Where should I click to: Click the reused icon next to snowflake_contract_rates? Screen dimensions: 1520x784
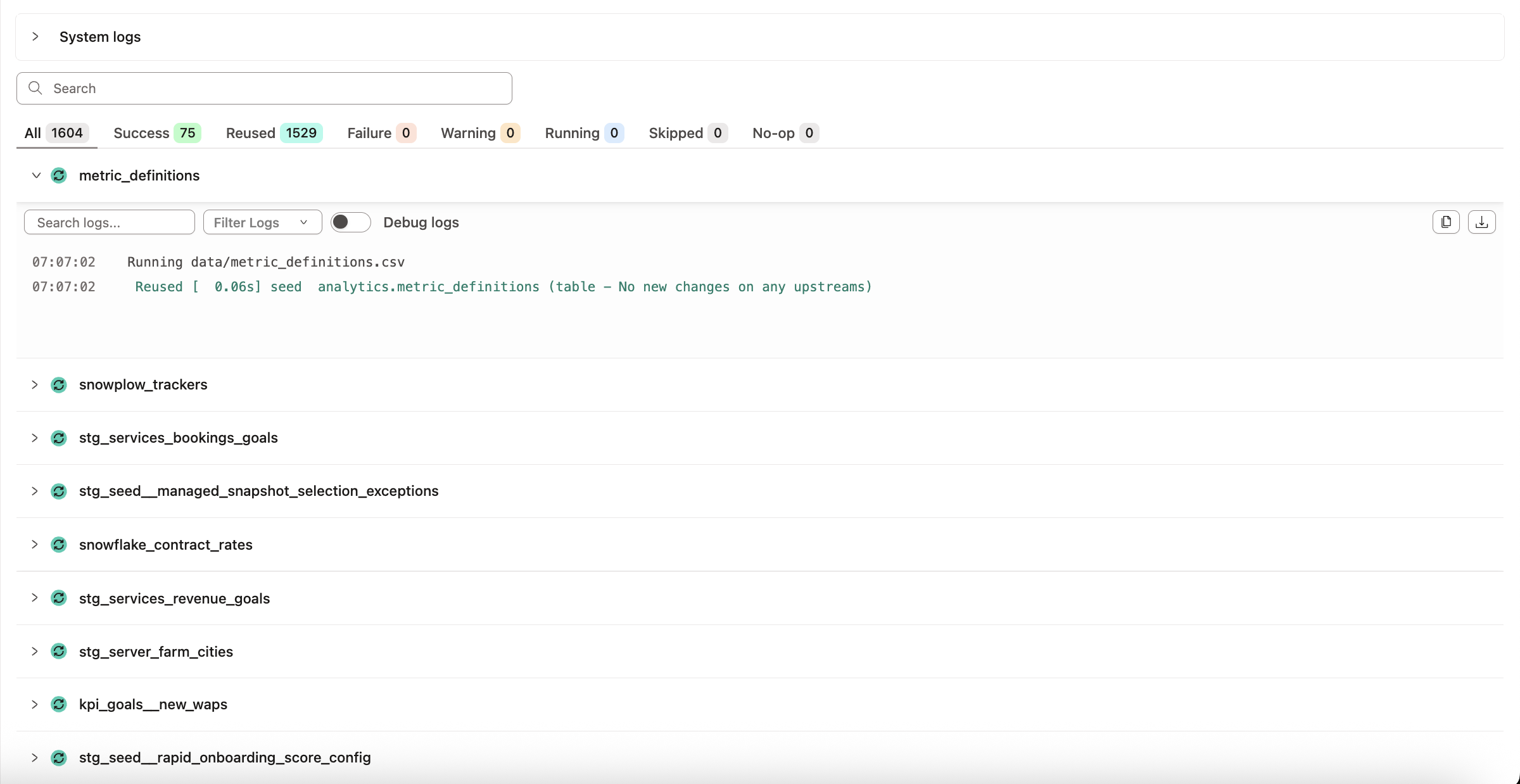[x=59, y=544]
